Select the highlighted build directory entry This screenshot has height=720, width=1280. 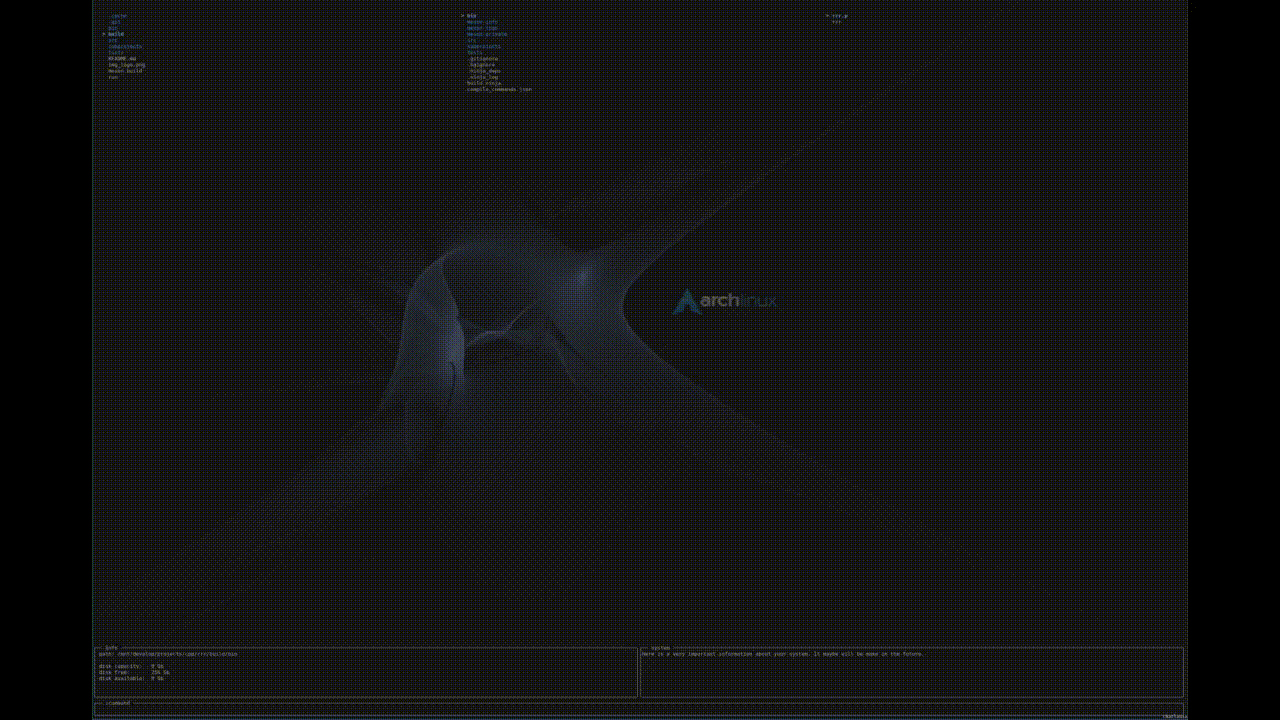tap(116, 34)
